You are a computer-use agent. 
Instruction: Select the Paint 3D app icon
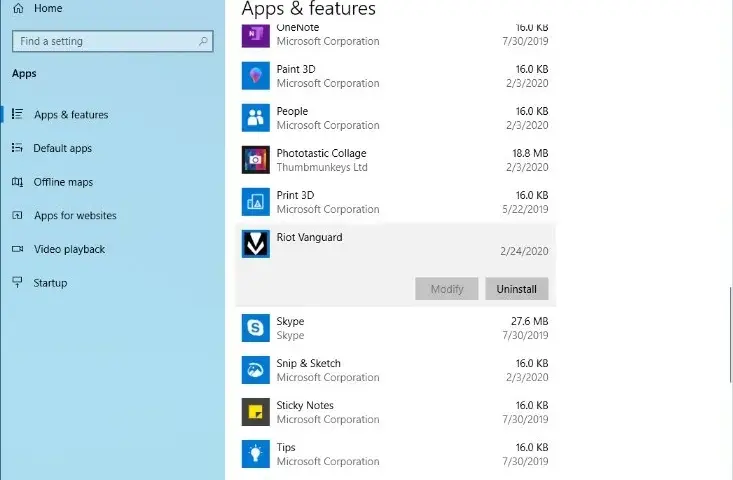[255, 76]
